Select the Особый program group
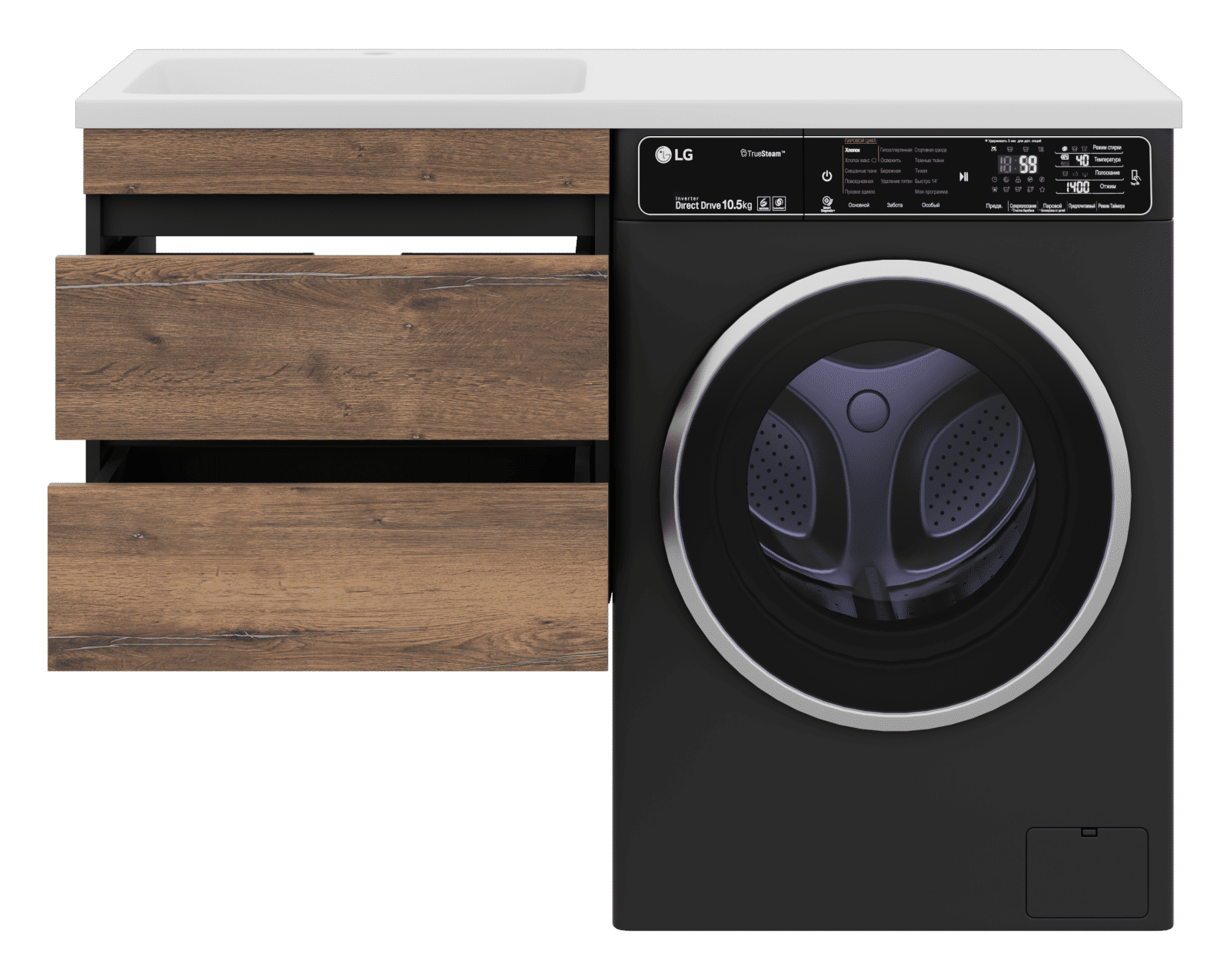1230x980 pixels. [930, 205]
